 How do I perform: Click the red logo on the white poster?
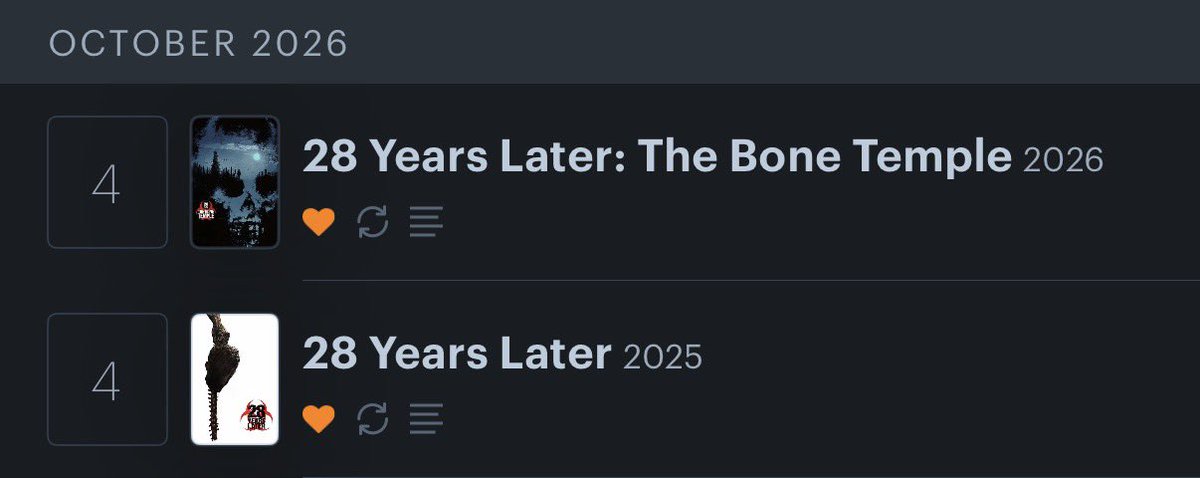[x=257, y=413]
